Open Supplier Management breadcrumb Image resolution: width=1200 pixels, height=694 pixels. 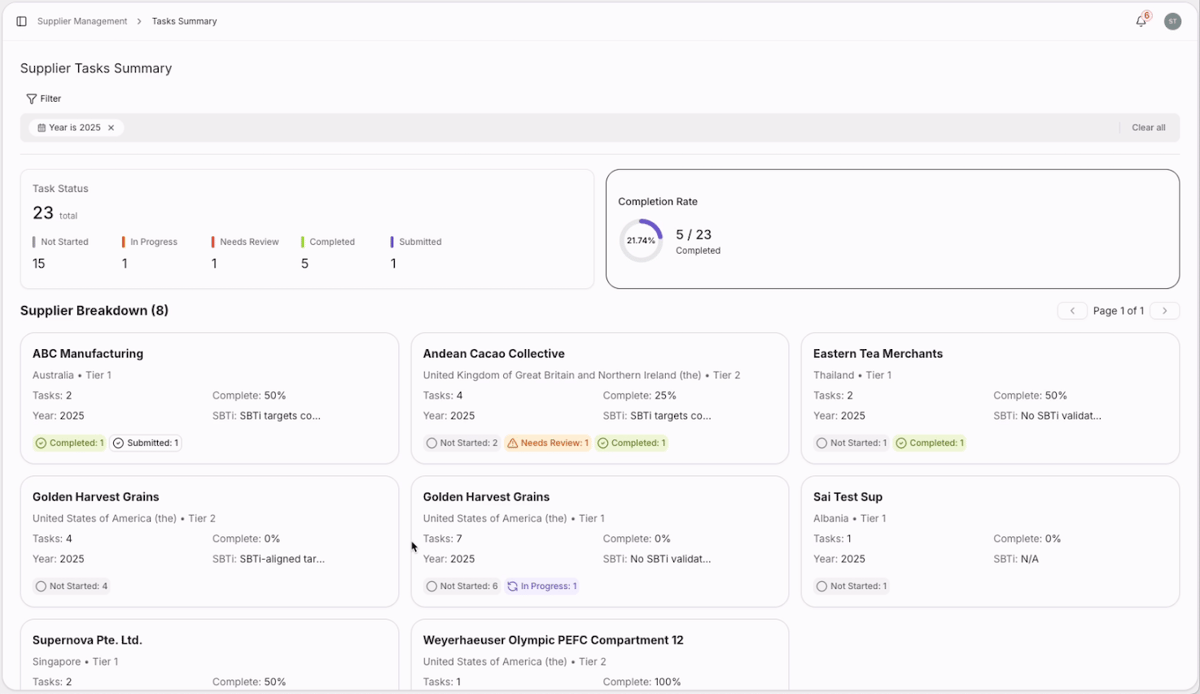tap(82, 21)
